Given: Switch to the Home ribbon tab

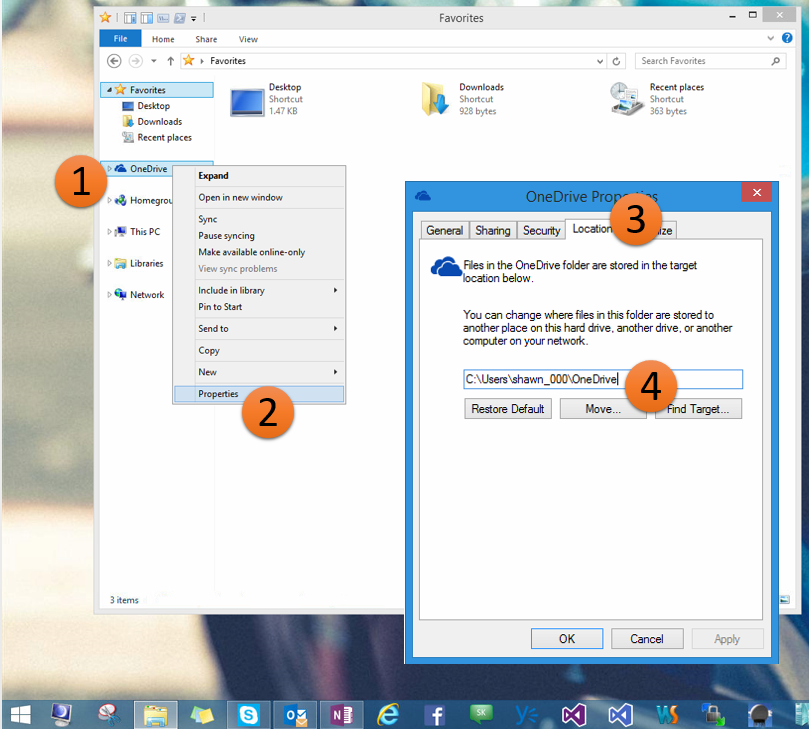Looking at the screenshot, I should click(163, 39).
